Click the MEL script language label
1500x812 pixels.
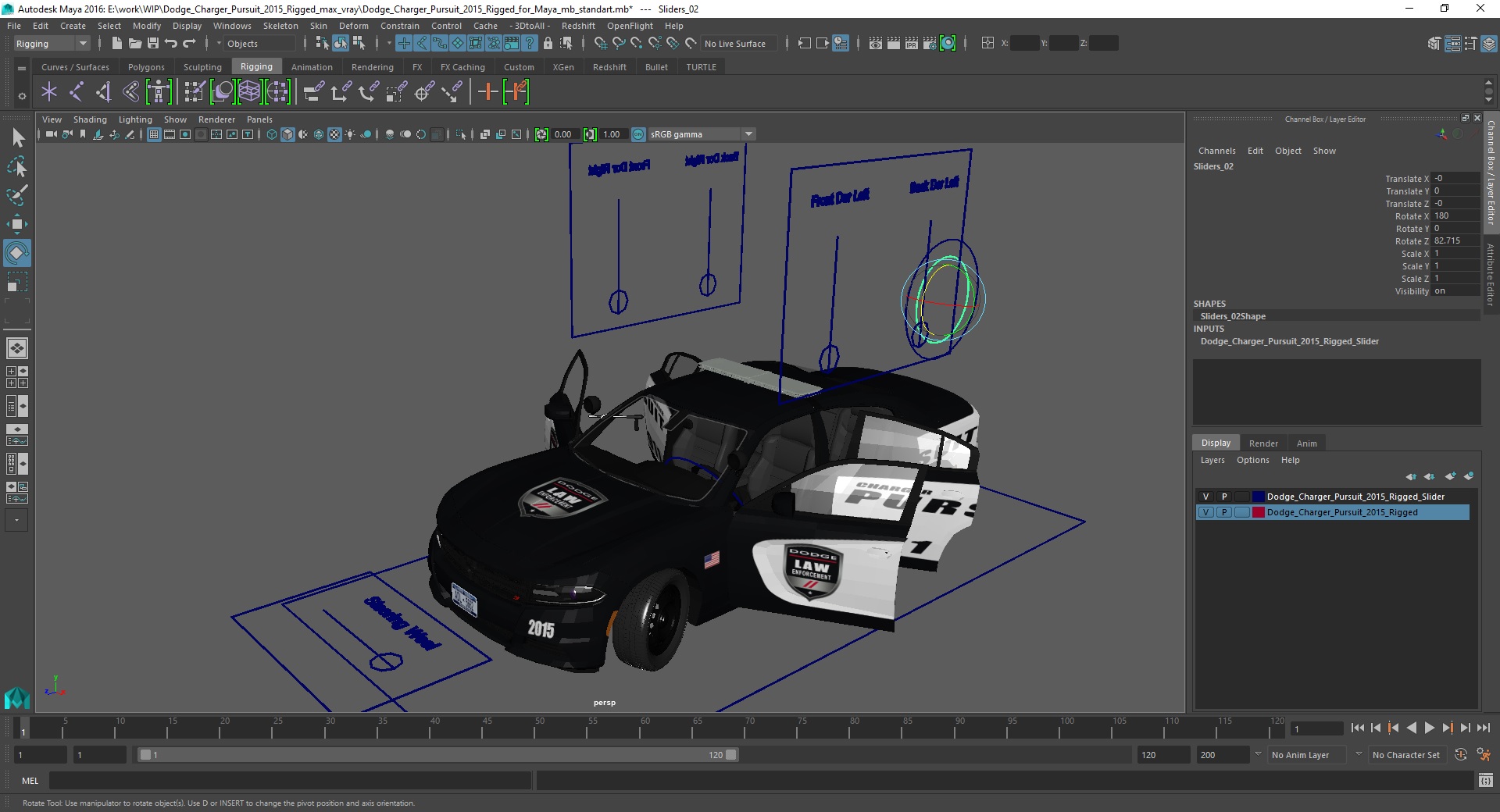coord(30,780)
